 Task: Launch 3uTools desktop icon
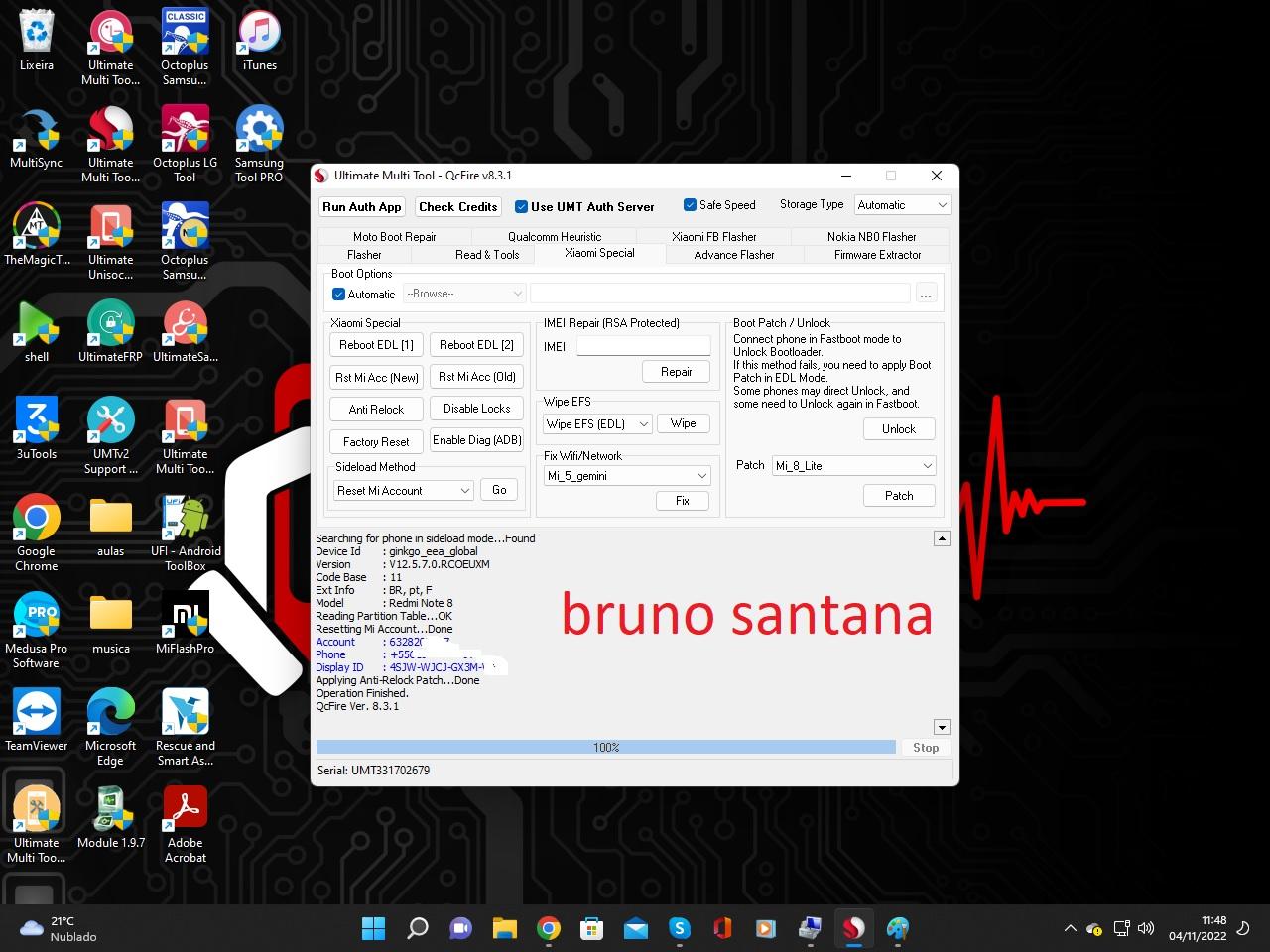[37, 429]
